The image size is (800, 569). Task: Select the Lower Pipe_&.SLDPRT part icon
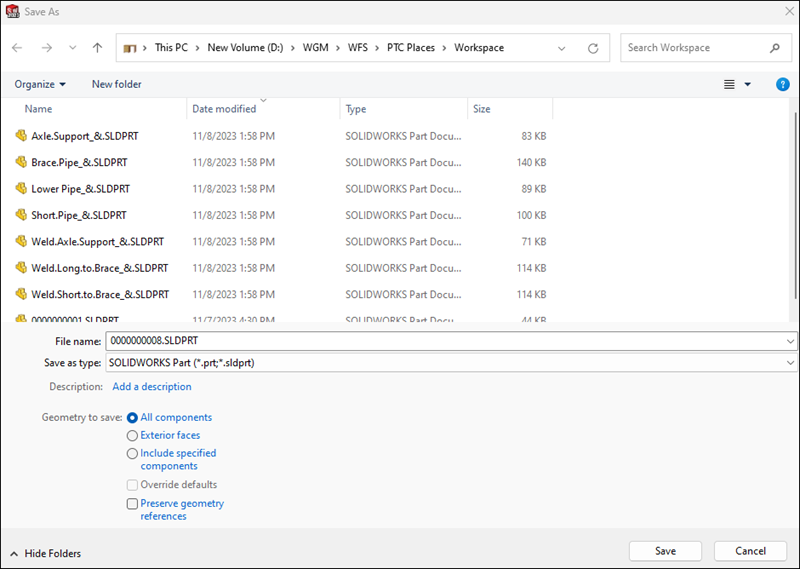(x=21, y=188)
